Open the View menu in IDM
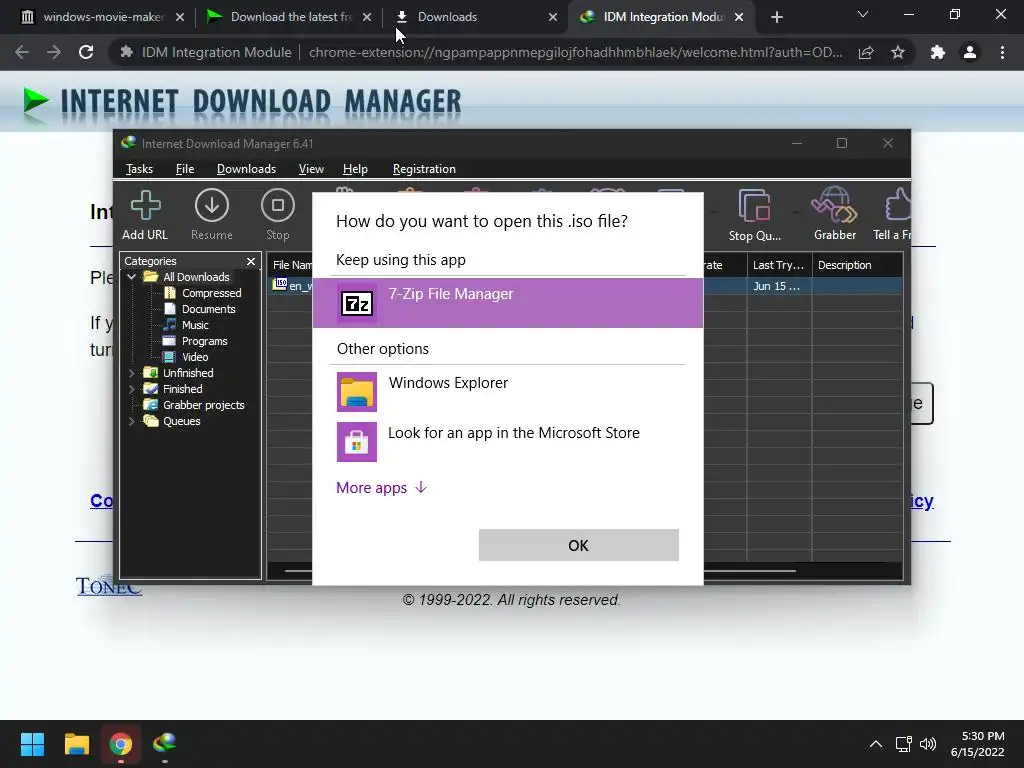The width and height of the screenshot is (1024, 768). 311,169
